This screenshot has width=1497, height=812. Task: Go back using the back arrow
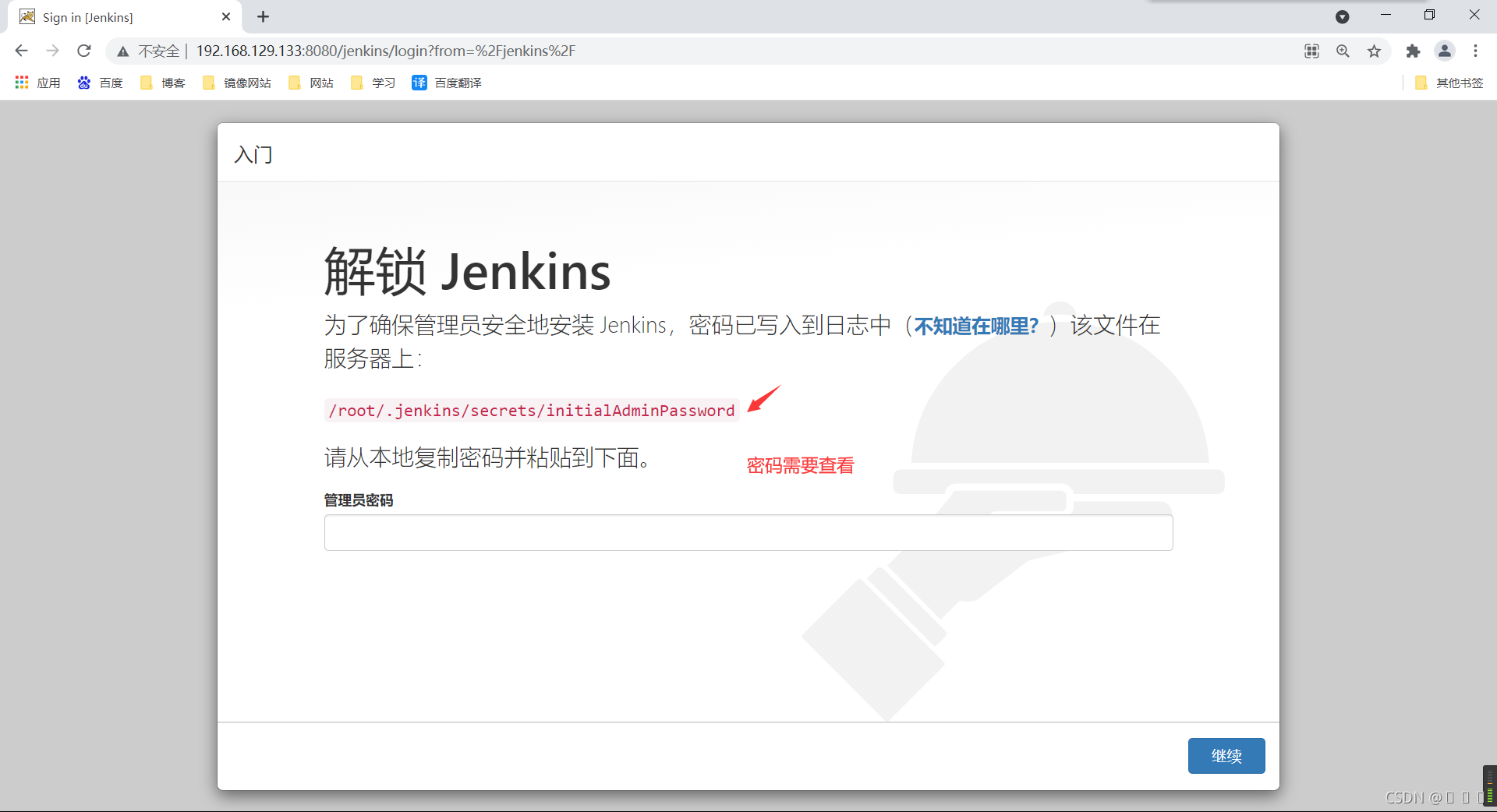tap(21, 51)
